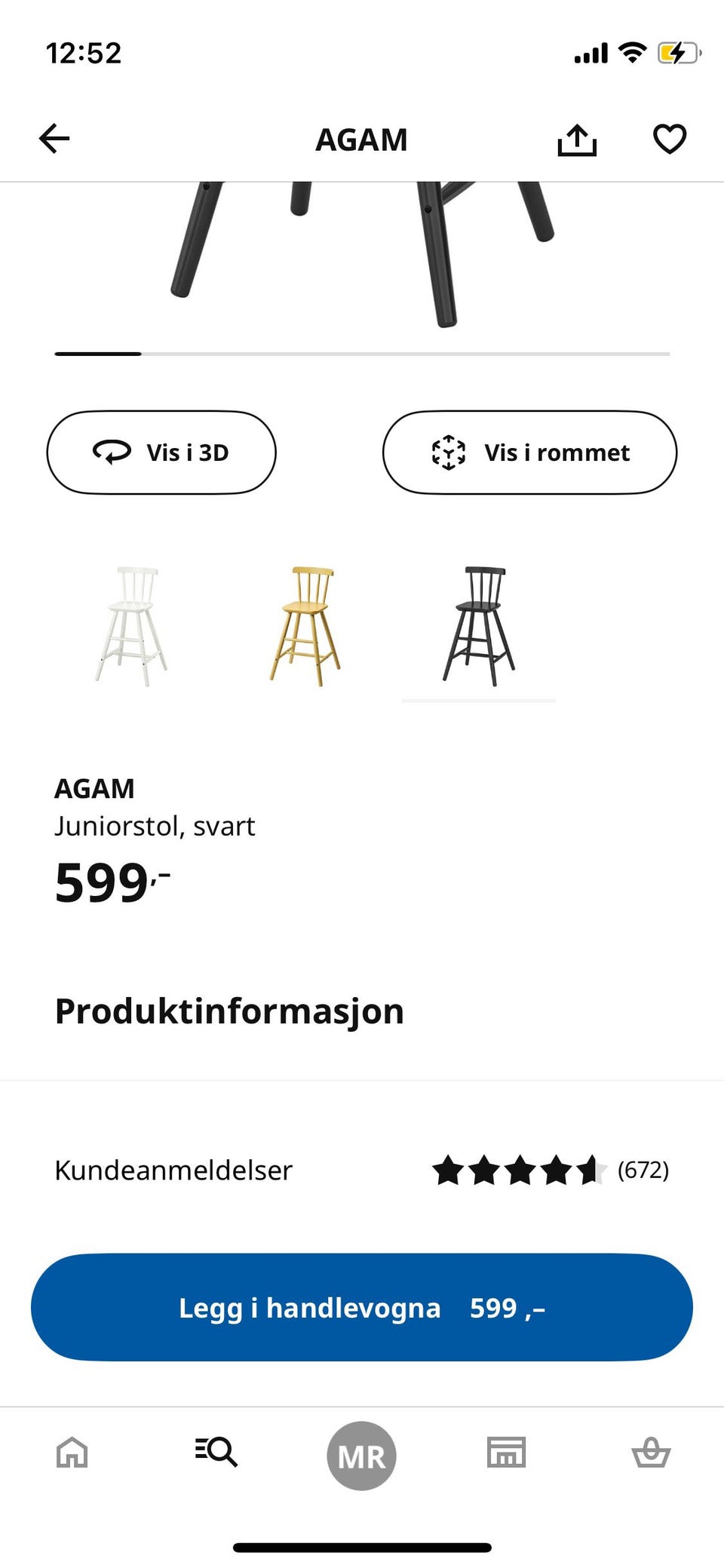Tap the image gallery progress bar
The width and height of the screenshot is (724, 1568).
[x=362, y=354]
